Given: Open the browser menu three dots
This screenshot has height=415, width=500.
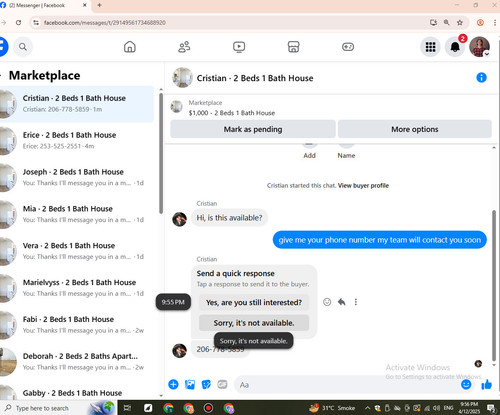Looking at the screenshot, I should coord(495,23).
